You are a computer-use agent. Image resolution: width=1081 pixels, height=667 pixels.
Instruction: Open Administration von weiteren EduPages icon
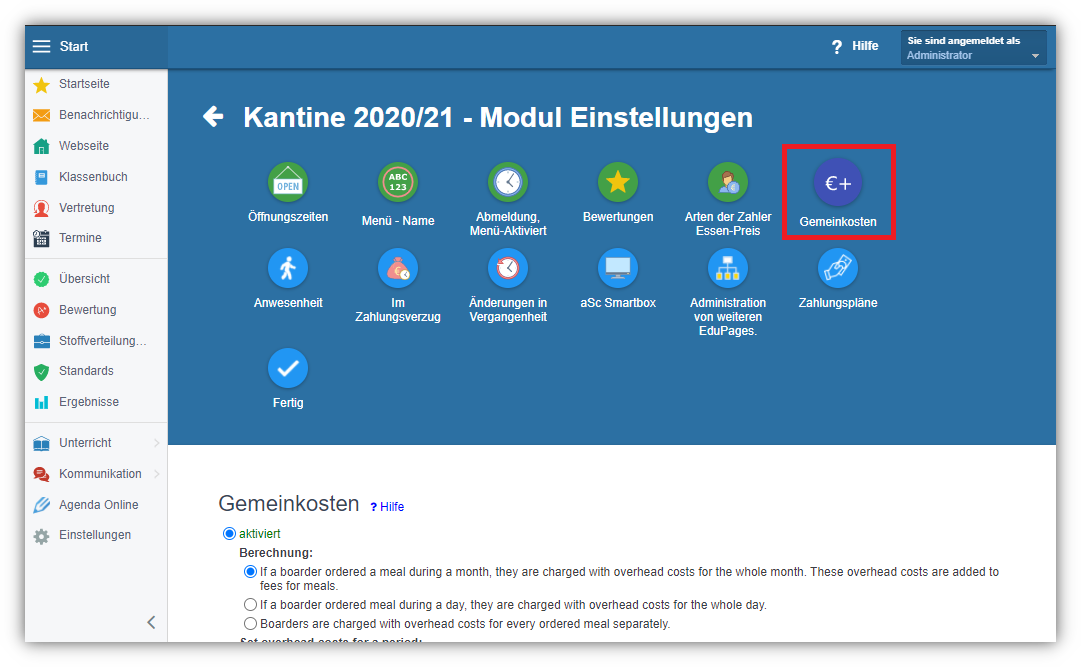[x=728, y=268]
